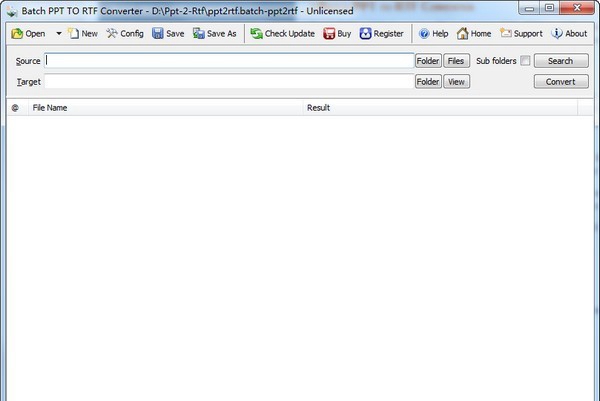Create a new project with New

pos(83,34)
